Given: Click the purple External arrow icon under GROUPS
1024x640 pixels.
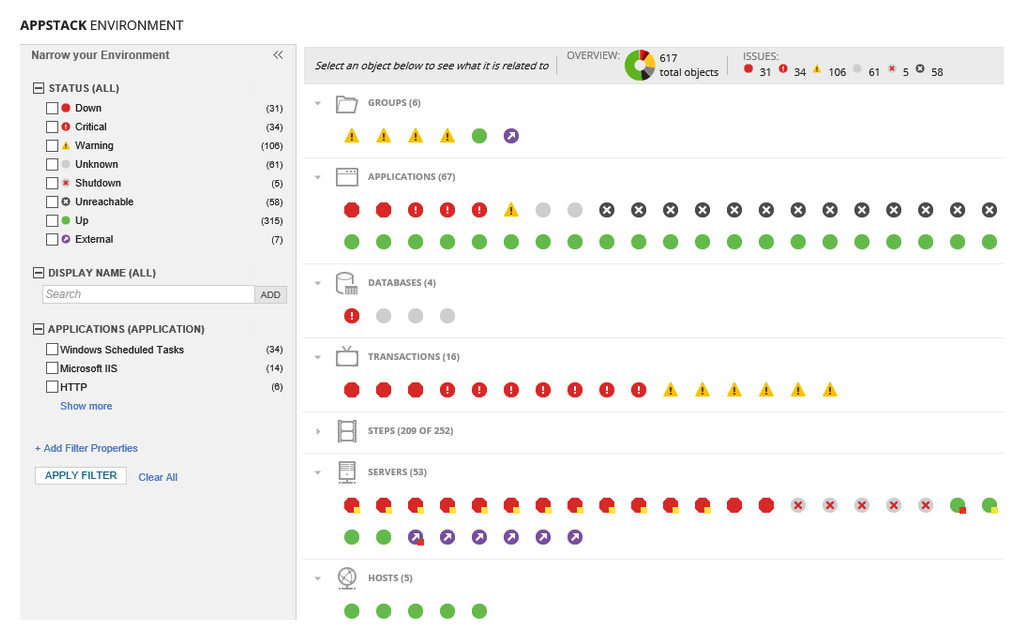Looking at the screenshot, I should tap(511, 135).
